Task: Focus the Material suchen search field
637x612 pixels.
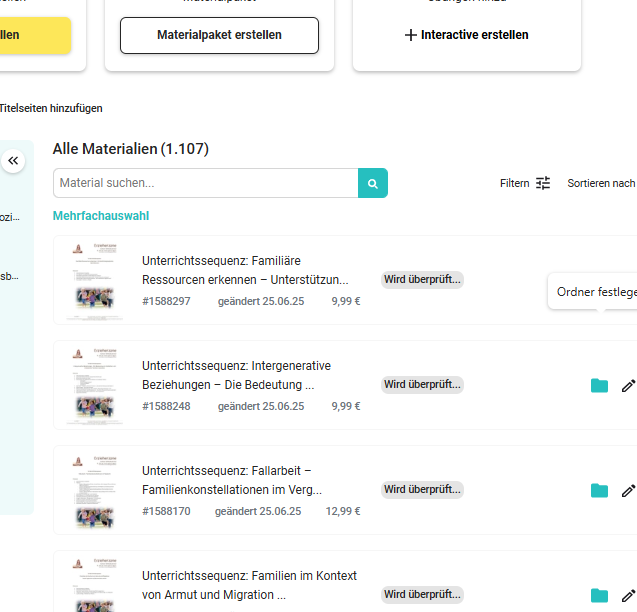Action: coord(206,183)
